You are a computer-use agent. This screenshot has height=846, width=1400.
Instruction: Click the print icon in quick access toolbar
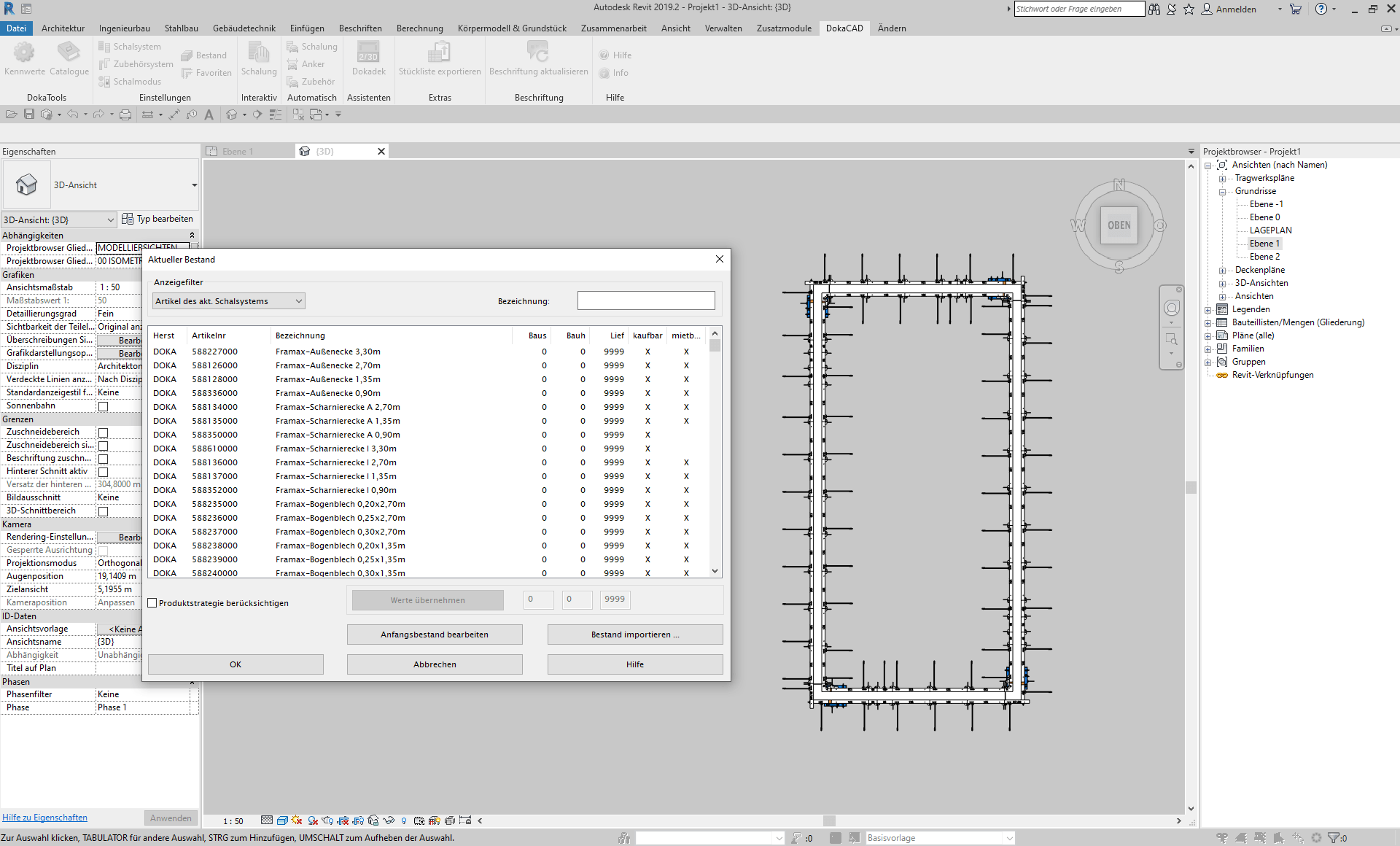click(x=125, y=115)
